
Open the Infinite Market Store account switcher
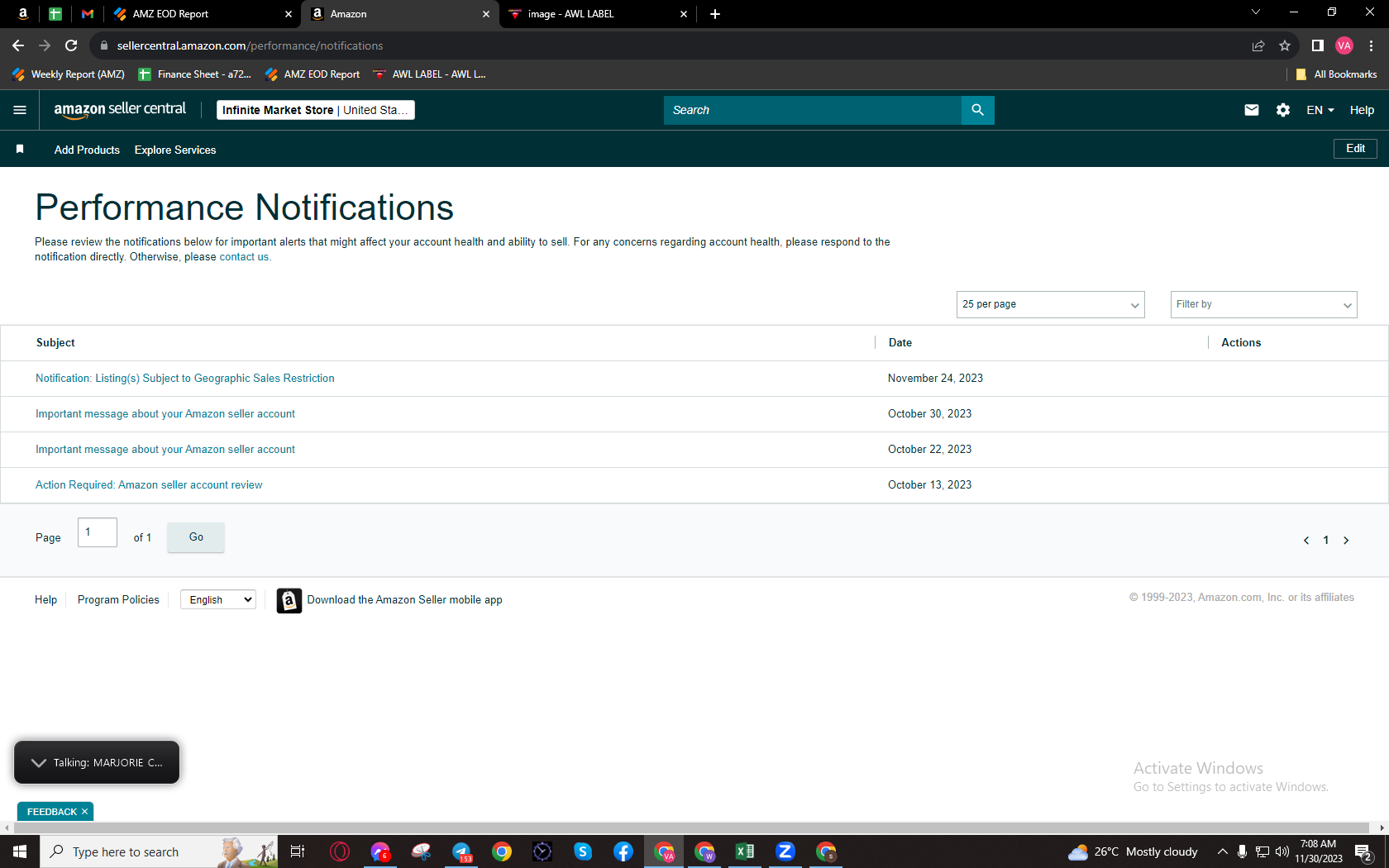(x=315, y=110)
